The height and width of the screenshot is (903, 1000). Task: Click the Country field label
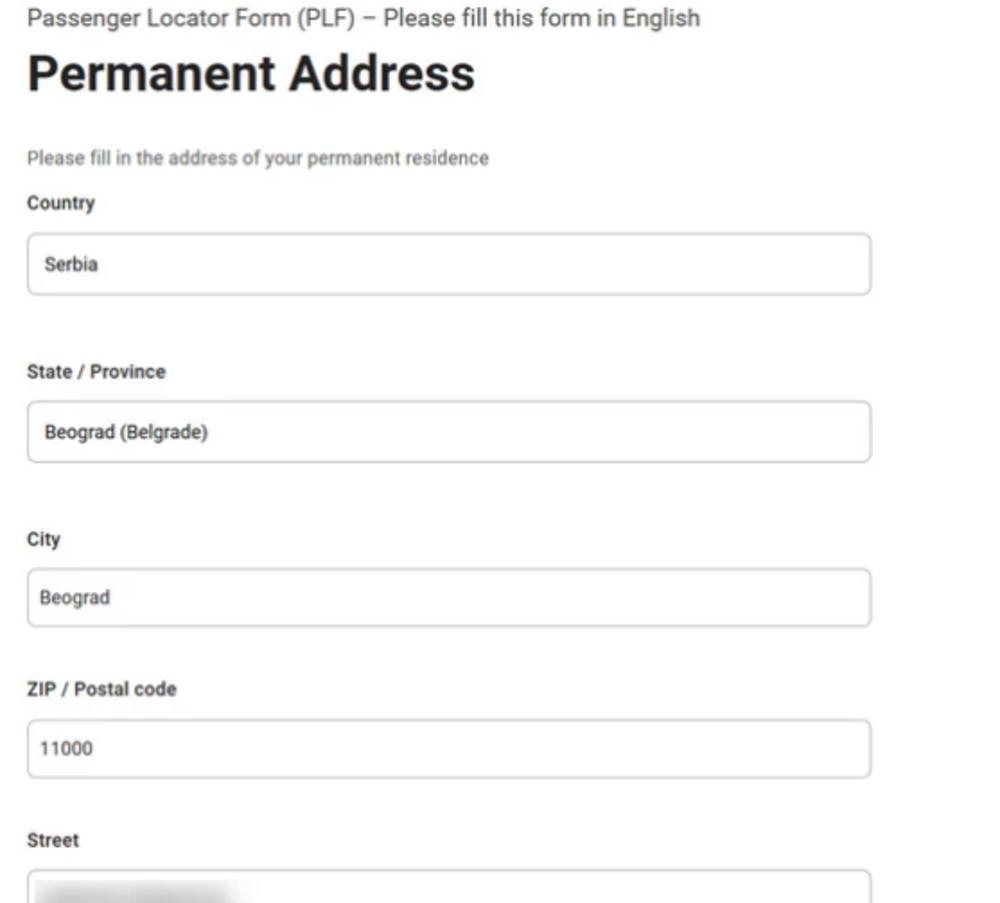(61, 203)
